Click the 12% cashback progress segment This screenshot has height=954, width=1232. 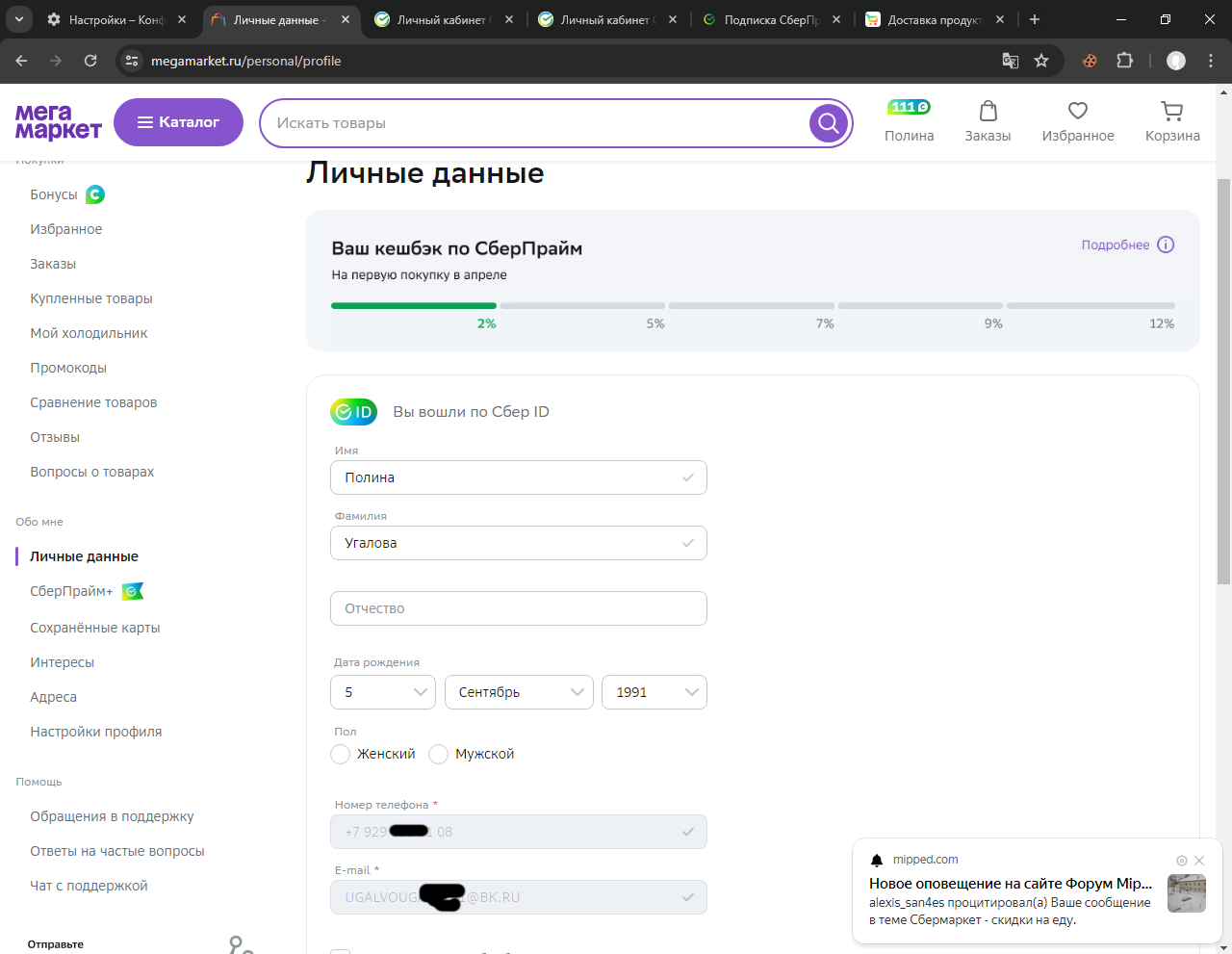coord(1091,306)
